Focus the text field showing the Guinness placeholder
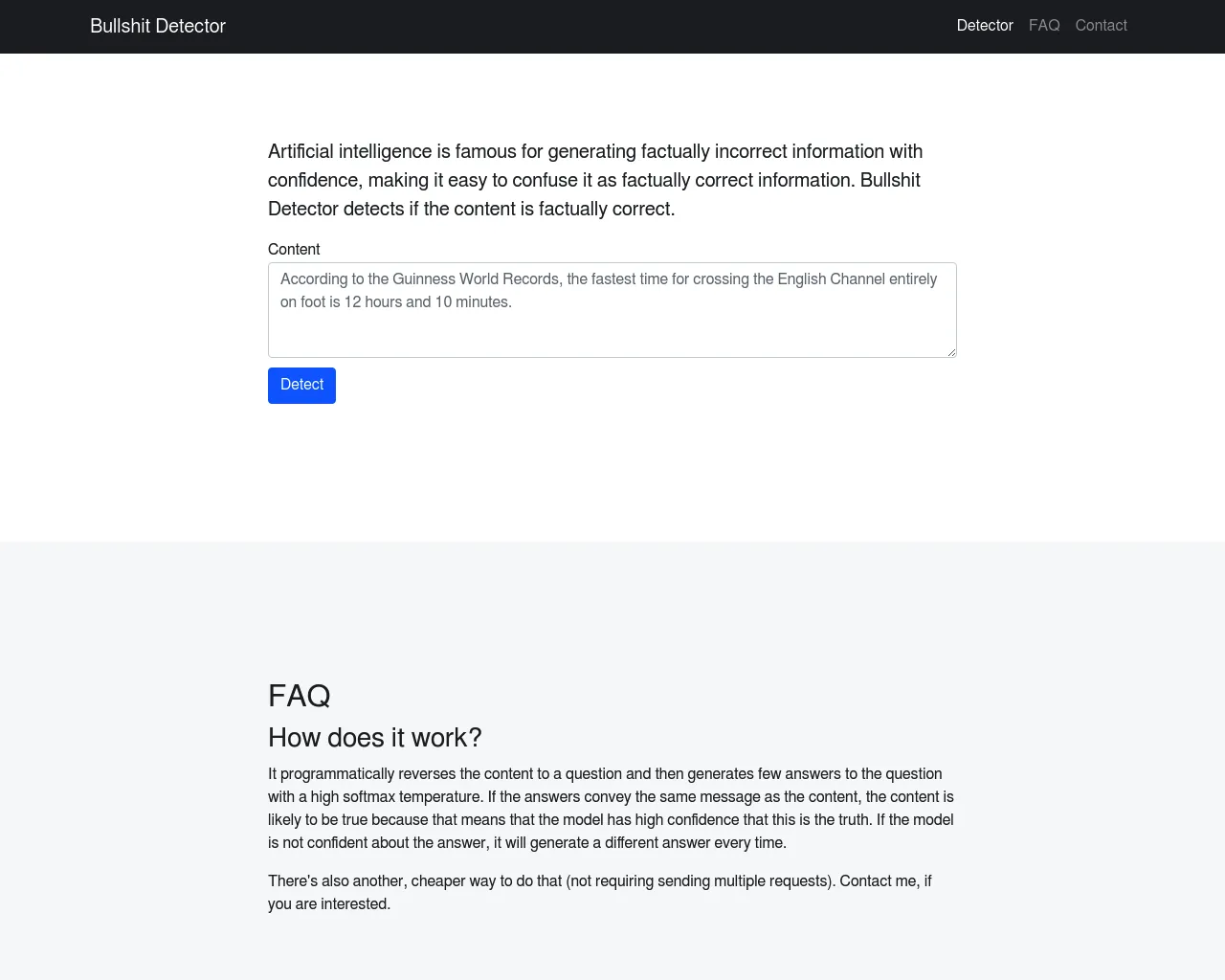1225x980 pixels. coord(612,309)
